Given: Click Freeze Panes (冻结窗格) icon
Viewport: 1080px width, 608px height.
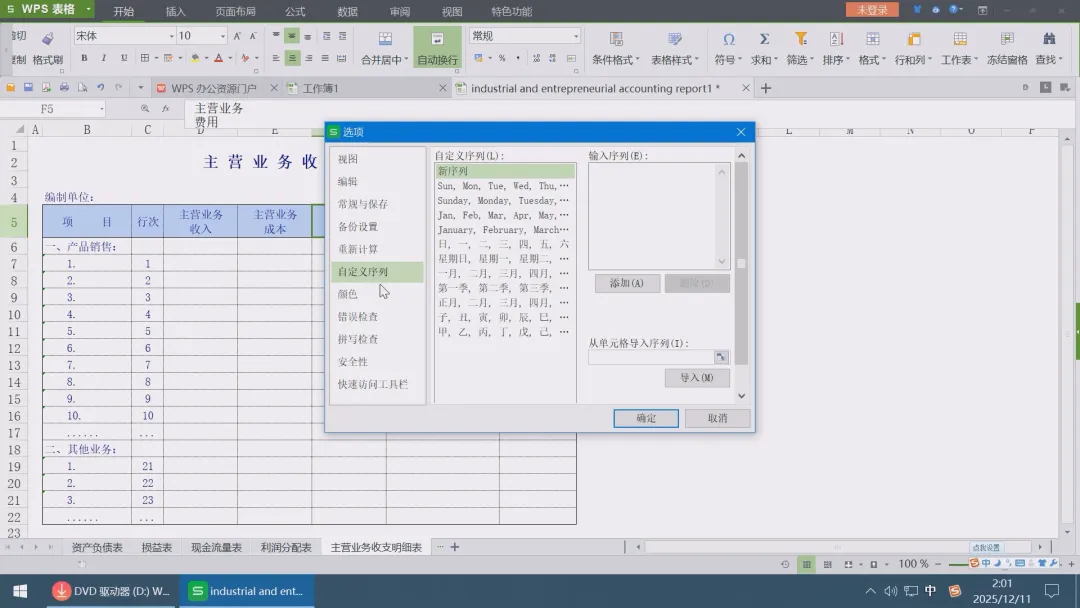Looking at the screenshot, I should [1007, 39].
